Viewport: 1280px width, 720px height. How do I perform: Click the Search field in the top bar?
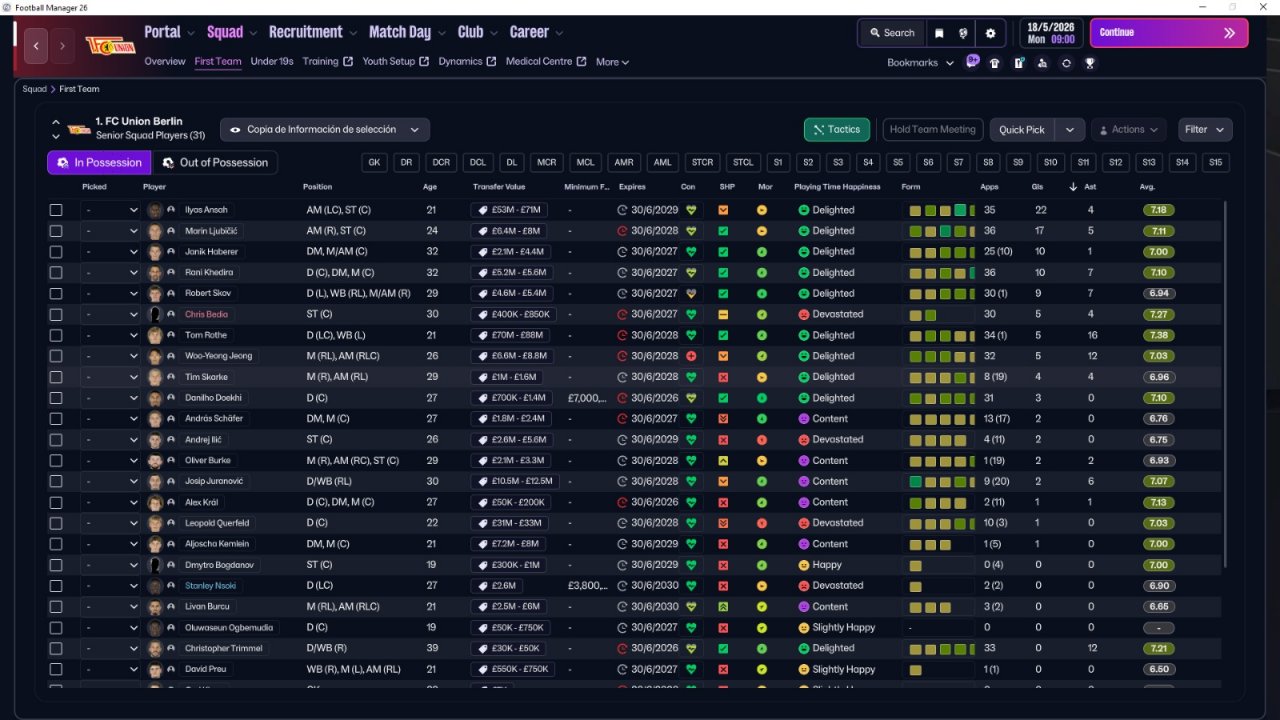pyautogui.click(x=891, y=33)
